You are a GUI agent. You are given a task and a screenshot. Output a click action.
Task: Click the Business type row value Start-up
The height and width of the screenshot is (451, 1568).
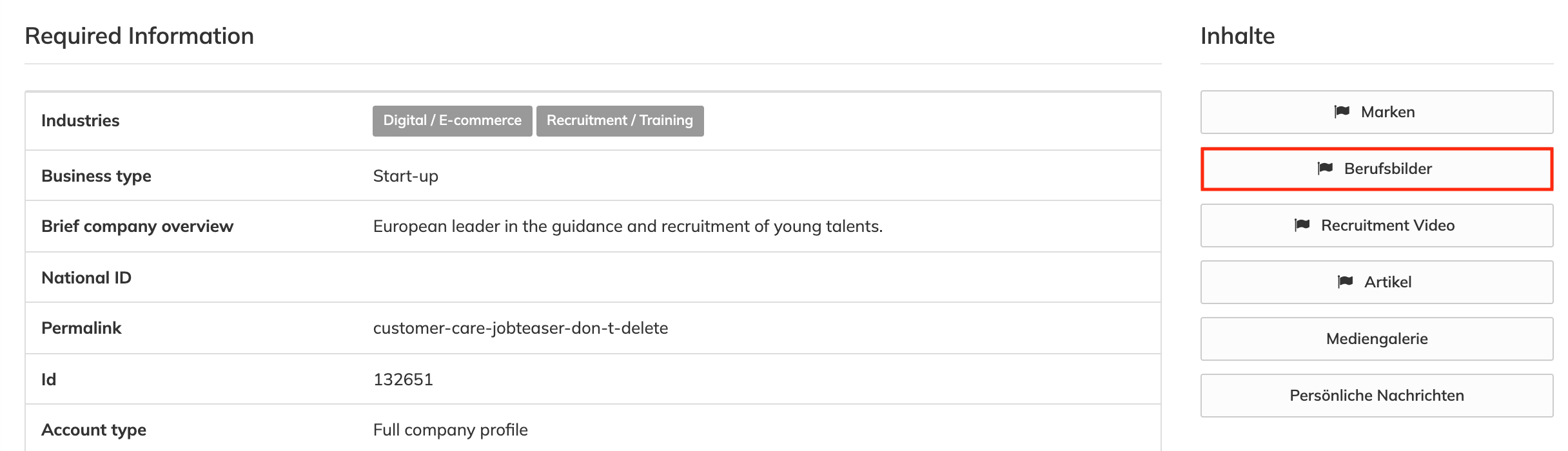click(x=405, y=175)
